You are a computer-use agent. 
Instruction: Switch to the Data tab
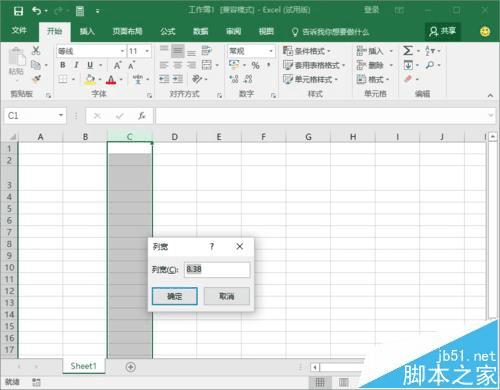point(200,31)
